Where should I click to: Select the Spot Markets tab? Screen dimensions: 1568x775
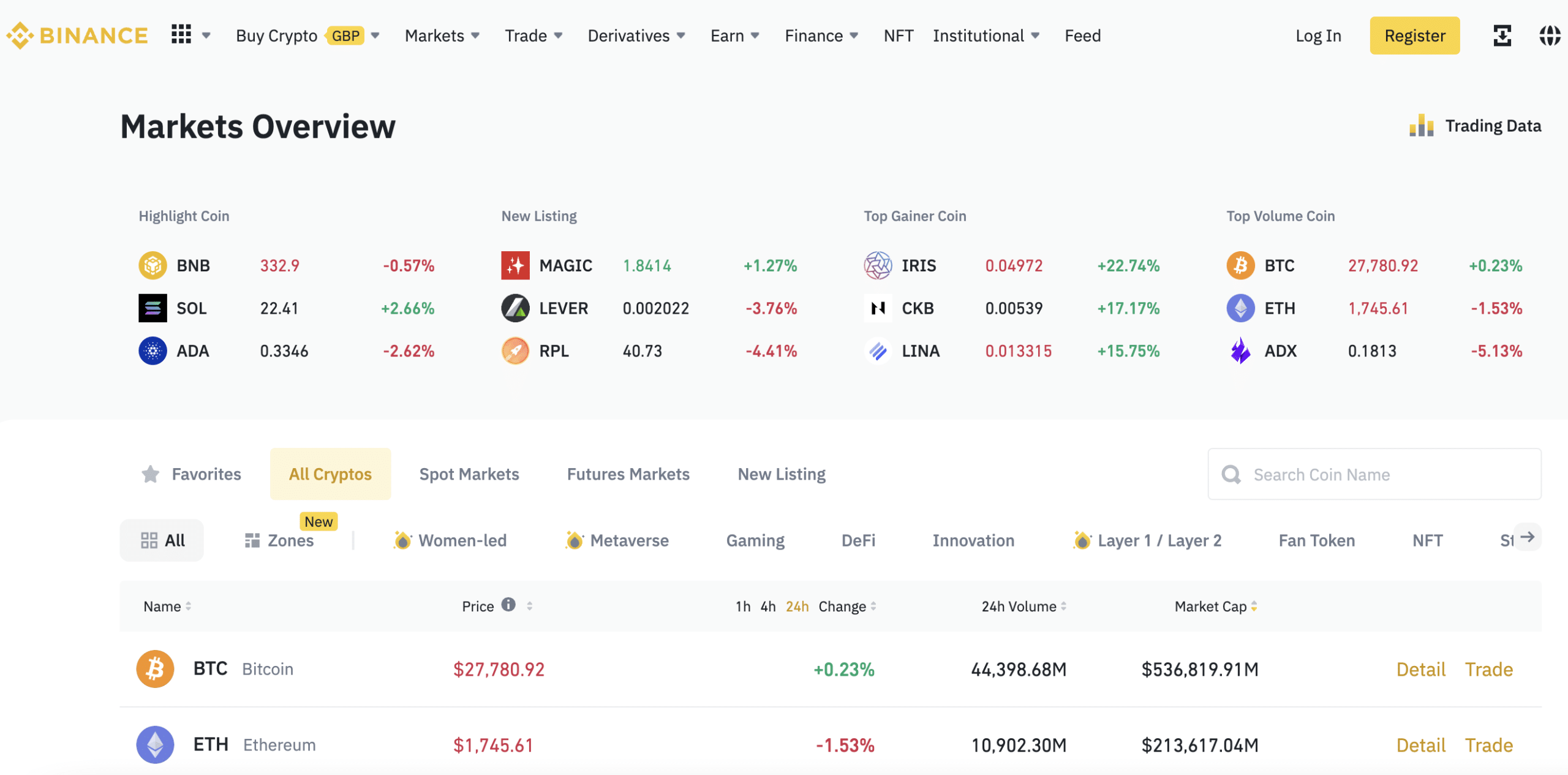[x=469, y=473]
